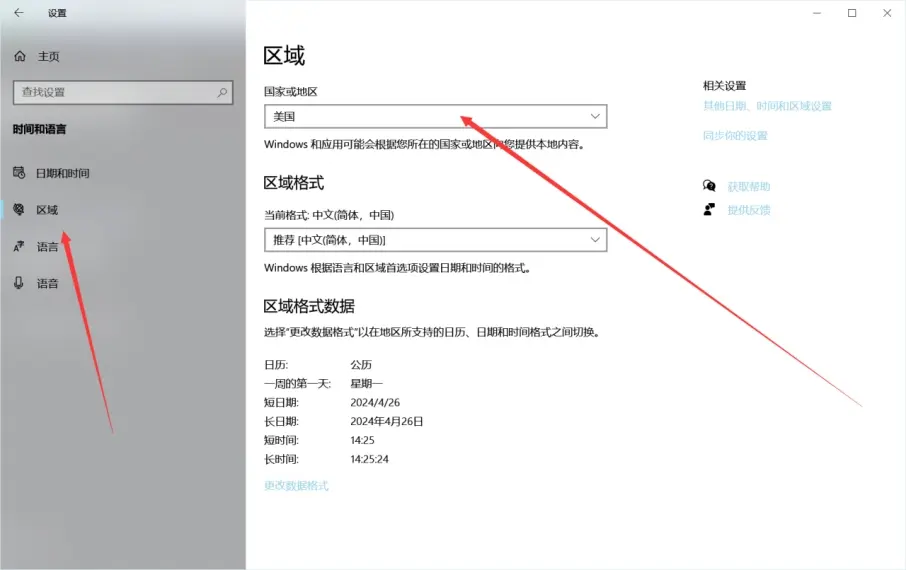Click the 时间和语言 section title
The height and width of the screenshot is (570, 906).
[39, 129]
